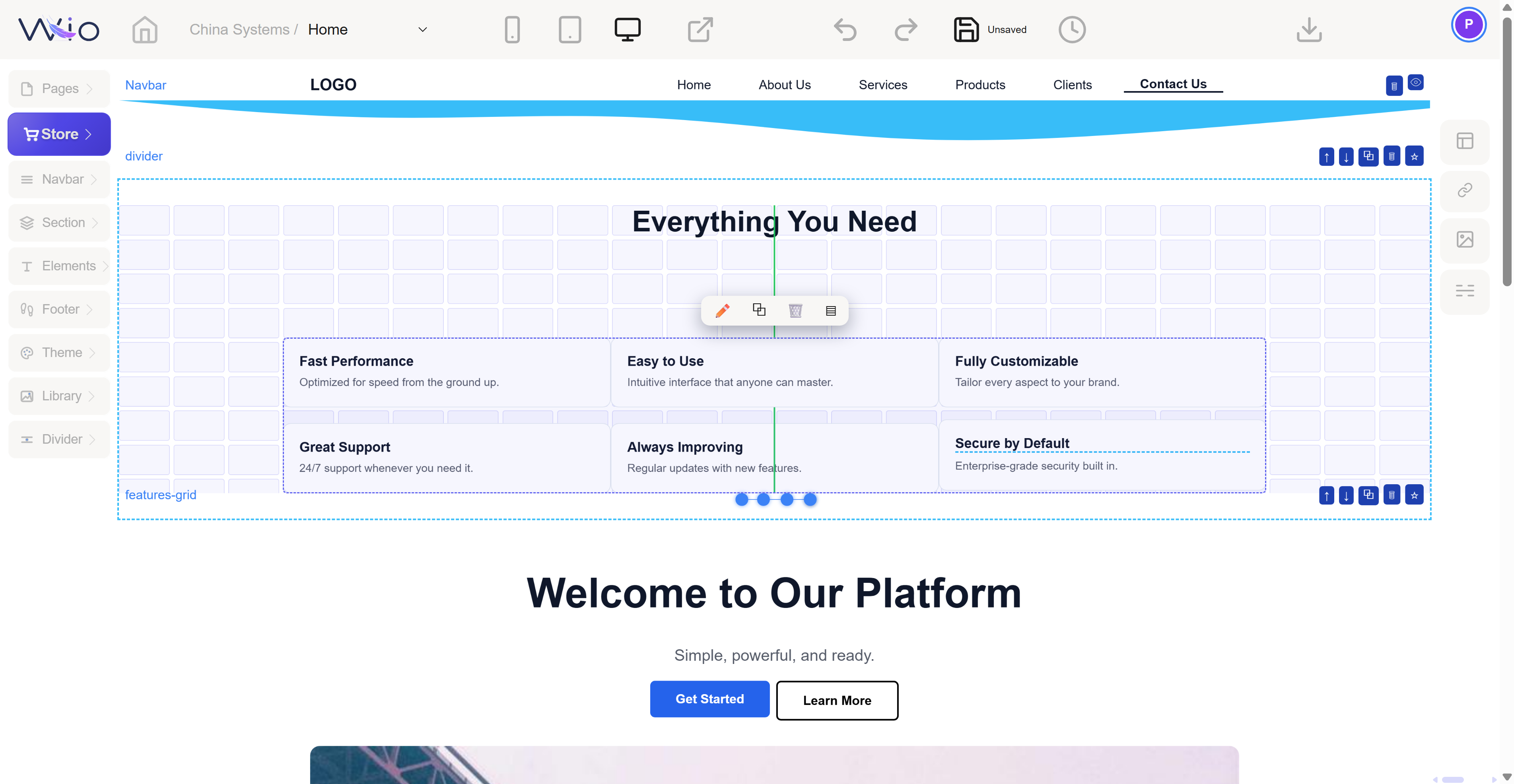The width and height of the screenshot is (1514, 784).
Task: Click the wastebasket icon in floating toolbar
Action: coord(795,310)
